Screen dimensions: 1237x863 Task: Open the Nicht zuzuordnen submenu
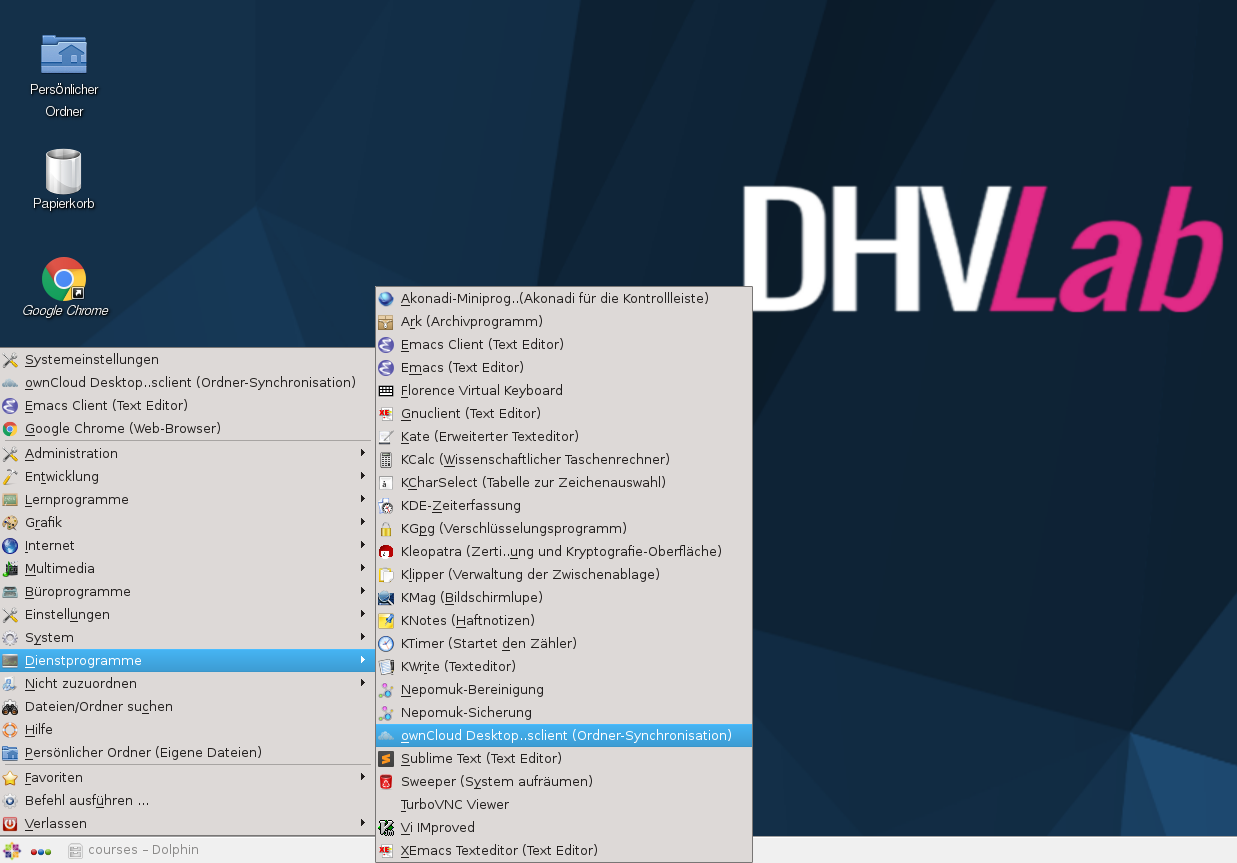(186, 683)
